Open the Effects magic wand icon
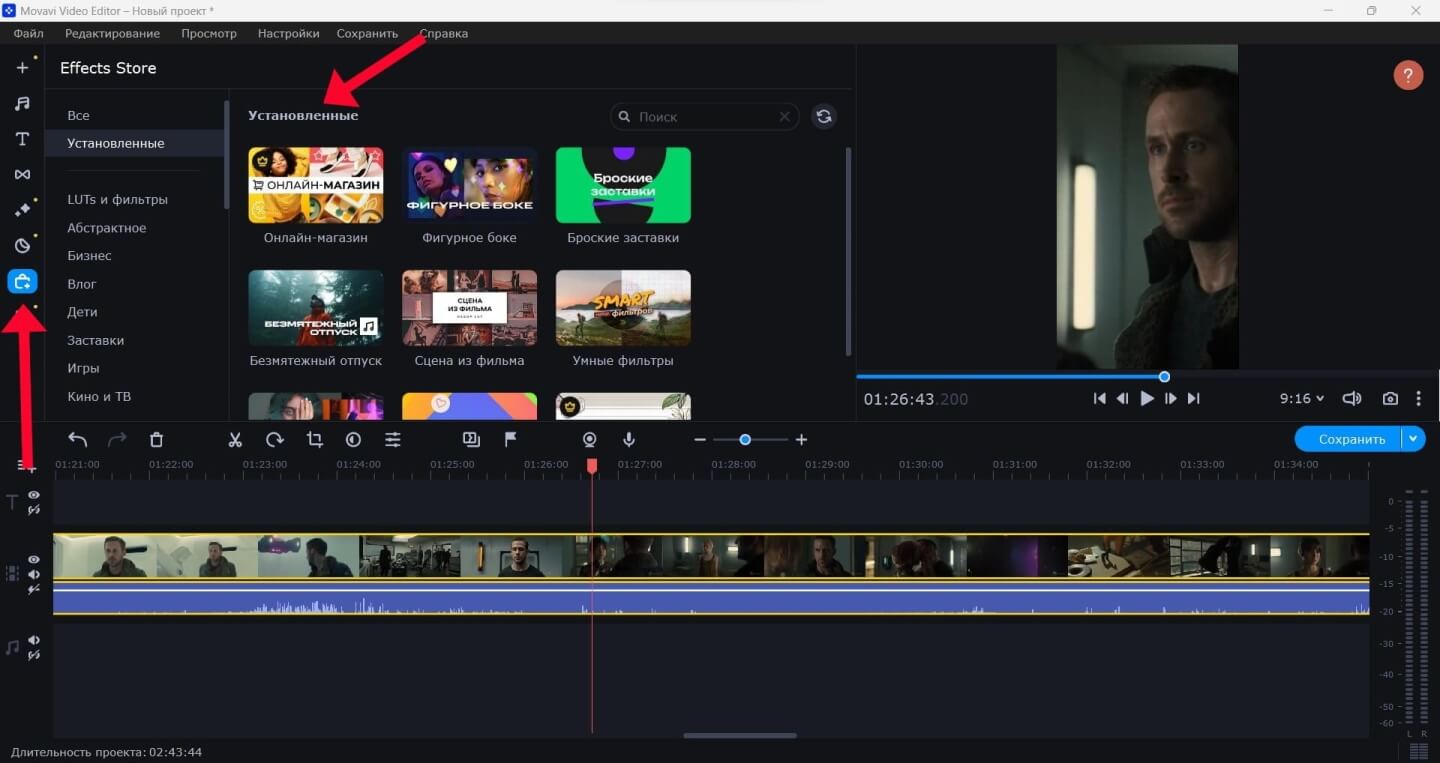This screenshot has width=1440, height=763. [22, 210]
